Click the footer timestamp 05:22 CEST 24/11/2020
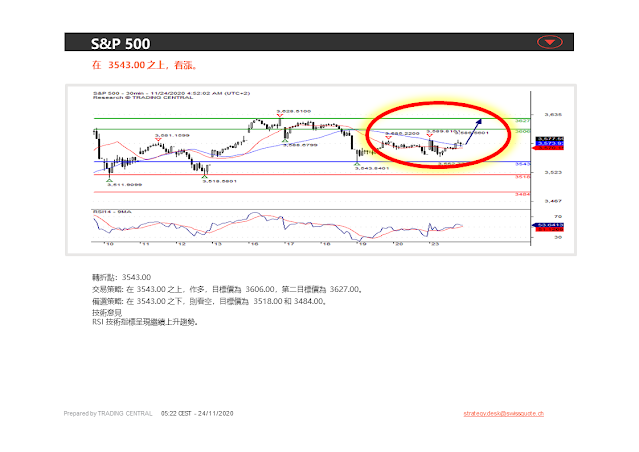The width and height of the screenshot is (639, 452). [197, 413]
